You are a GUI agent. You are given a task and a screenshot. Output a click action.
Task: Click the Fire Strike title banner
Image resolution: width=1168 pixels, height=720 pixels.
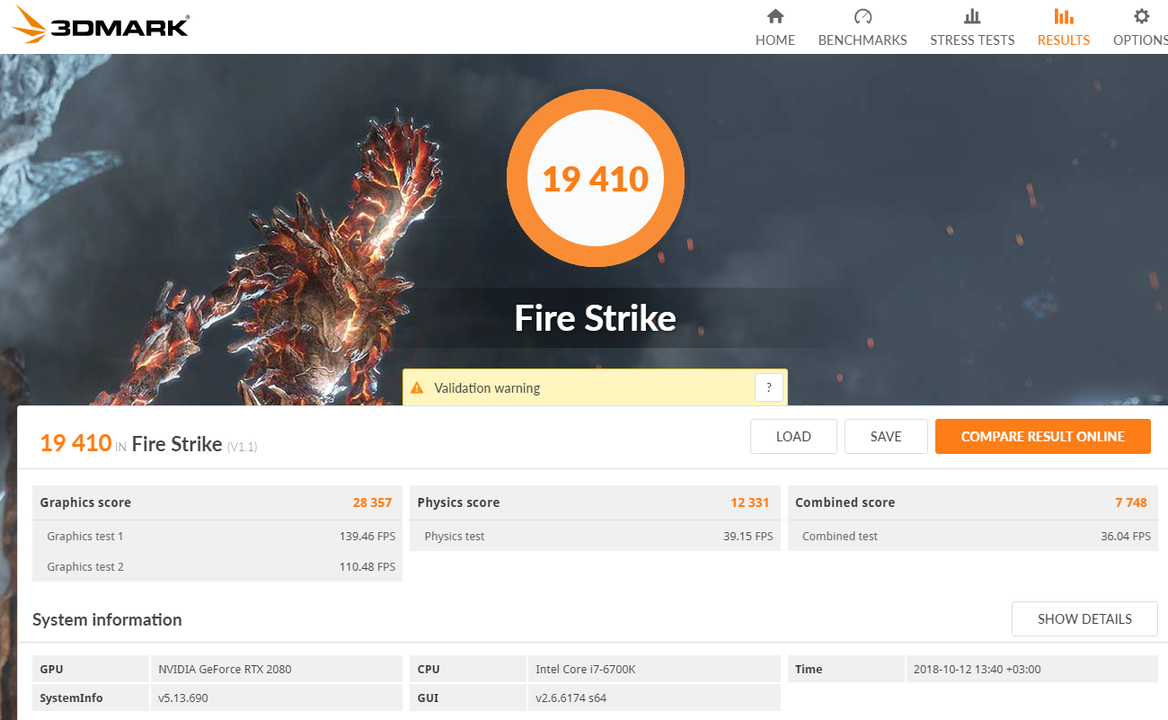tap(595, 319)
